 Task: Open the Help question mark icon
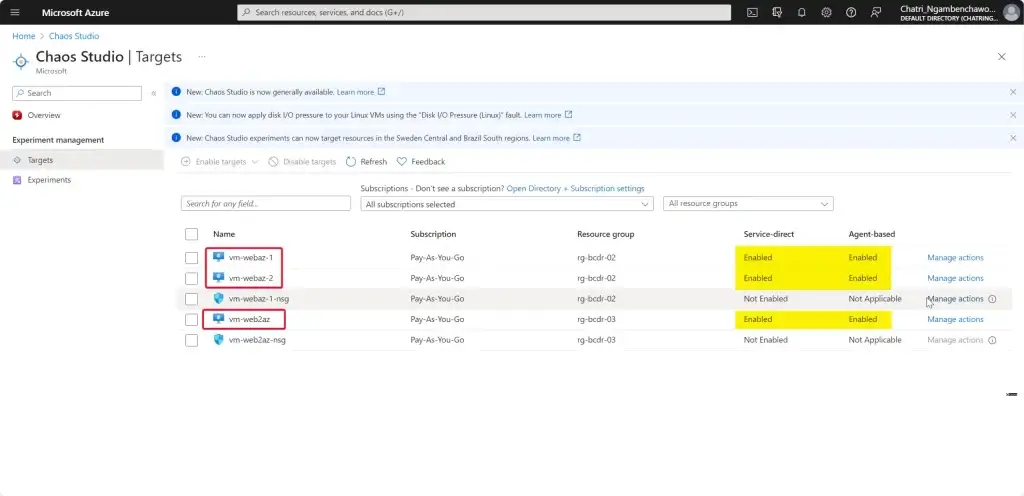[x=851, y=12]
